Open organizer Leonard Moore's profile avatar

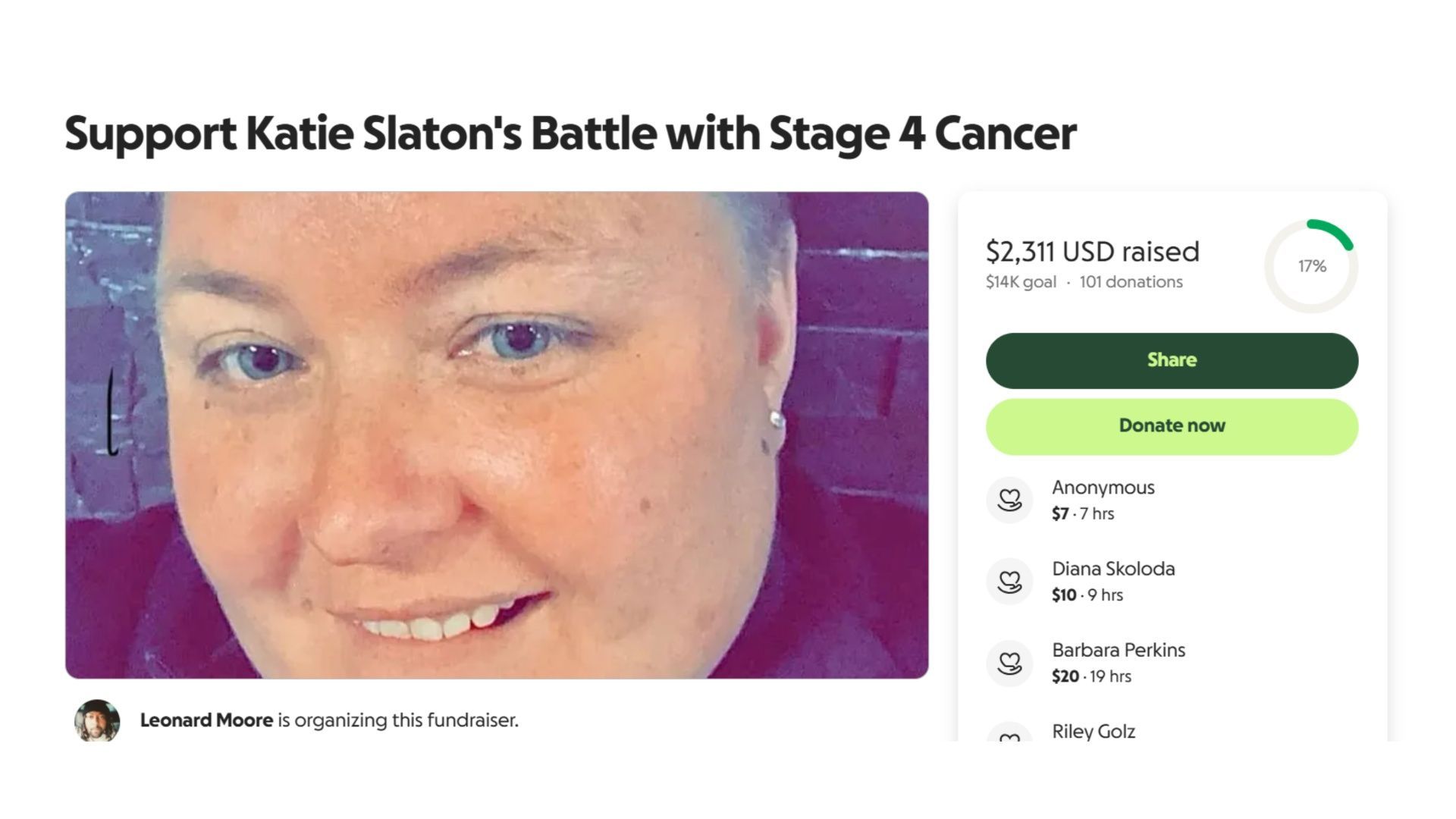pos(97,720)
